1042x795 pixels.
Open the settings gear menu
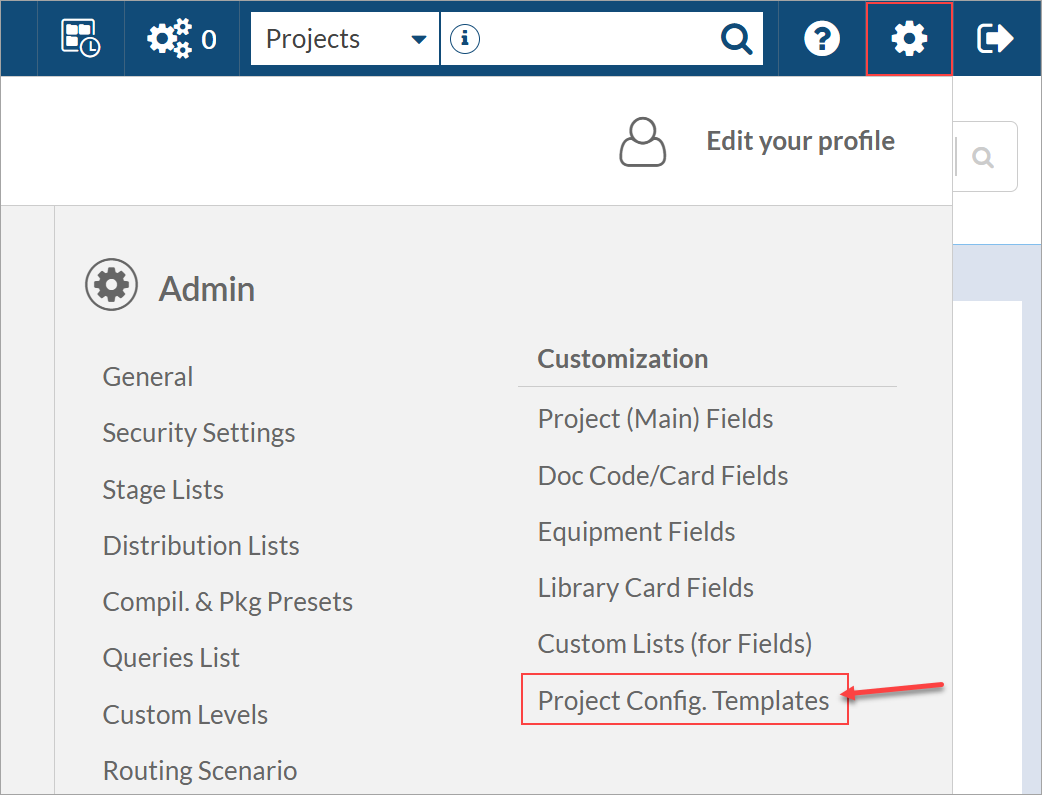[909, 39]
